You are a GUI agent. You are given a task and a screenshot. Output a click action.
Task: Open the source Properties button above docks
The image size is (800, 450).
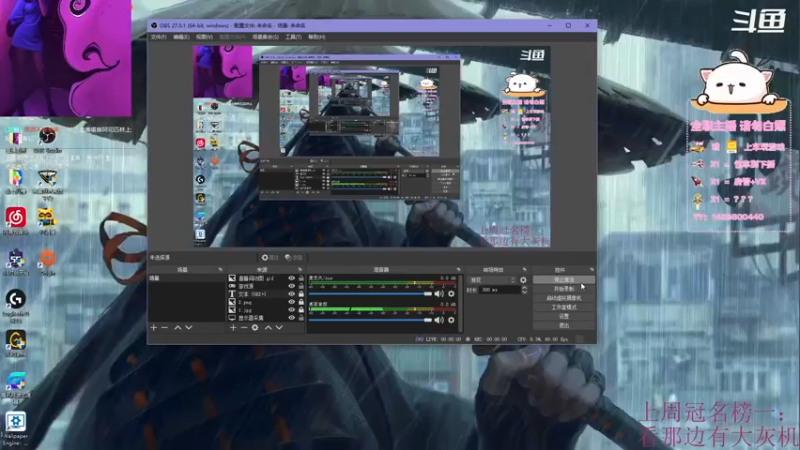click(270, 258)
